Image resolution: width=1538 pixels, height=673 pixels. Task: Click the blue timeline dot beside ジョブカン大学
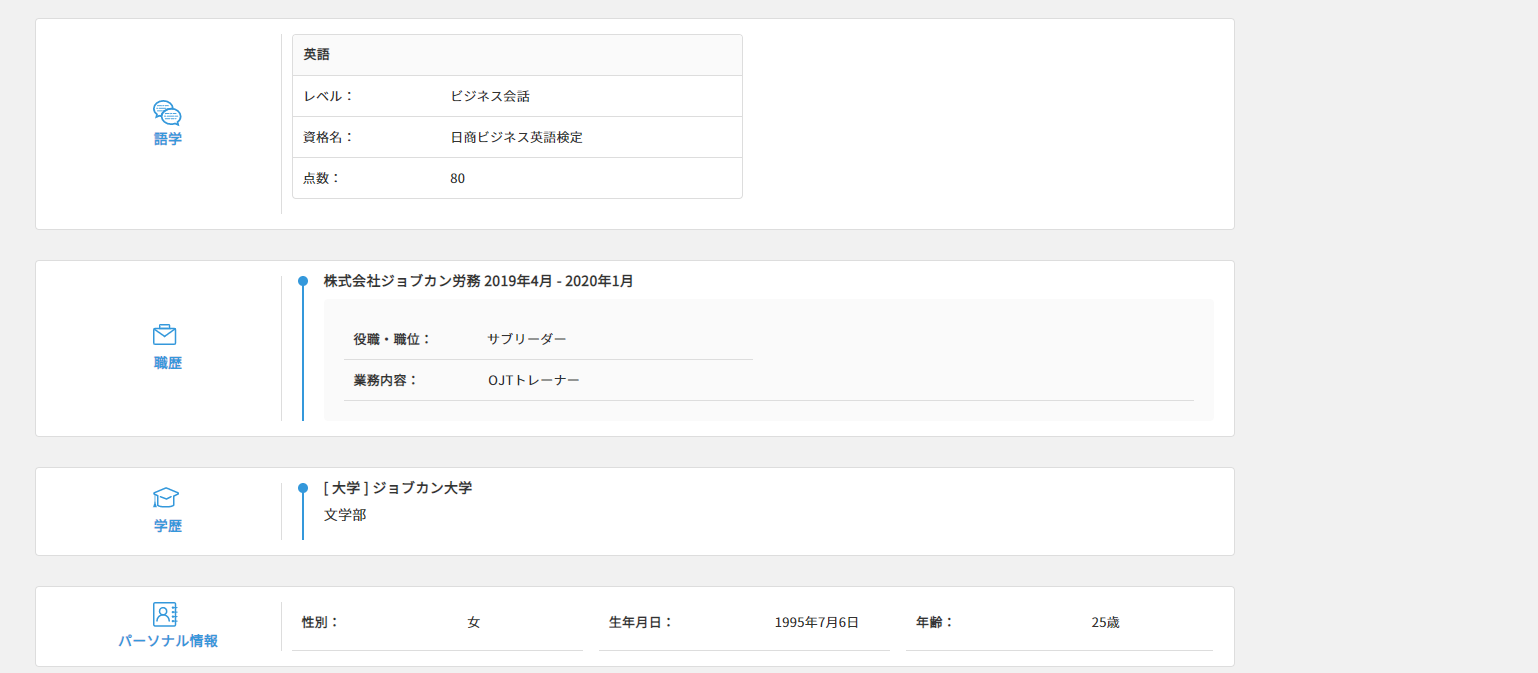pyautogui.click(x=303, y=488)
